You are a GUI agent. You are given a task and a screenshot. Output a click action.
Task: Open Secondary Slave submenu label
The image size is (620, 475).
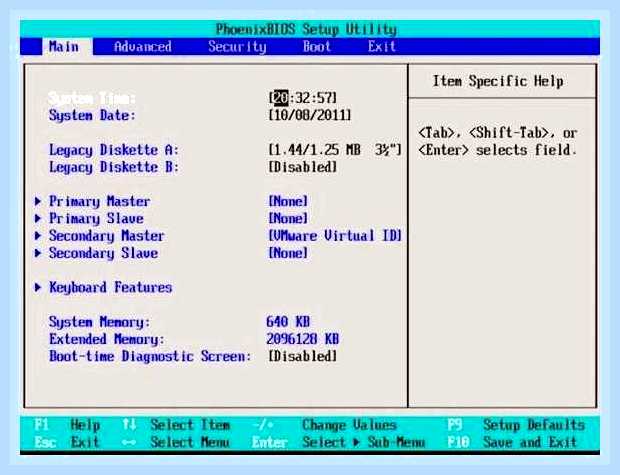[x=103, y=253]
